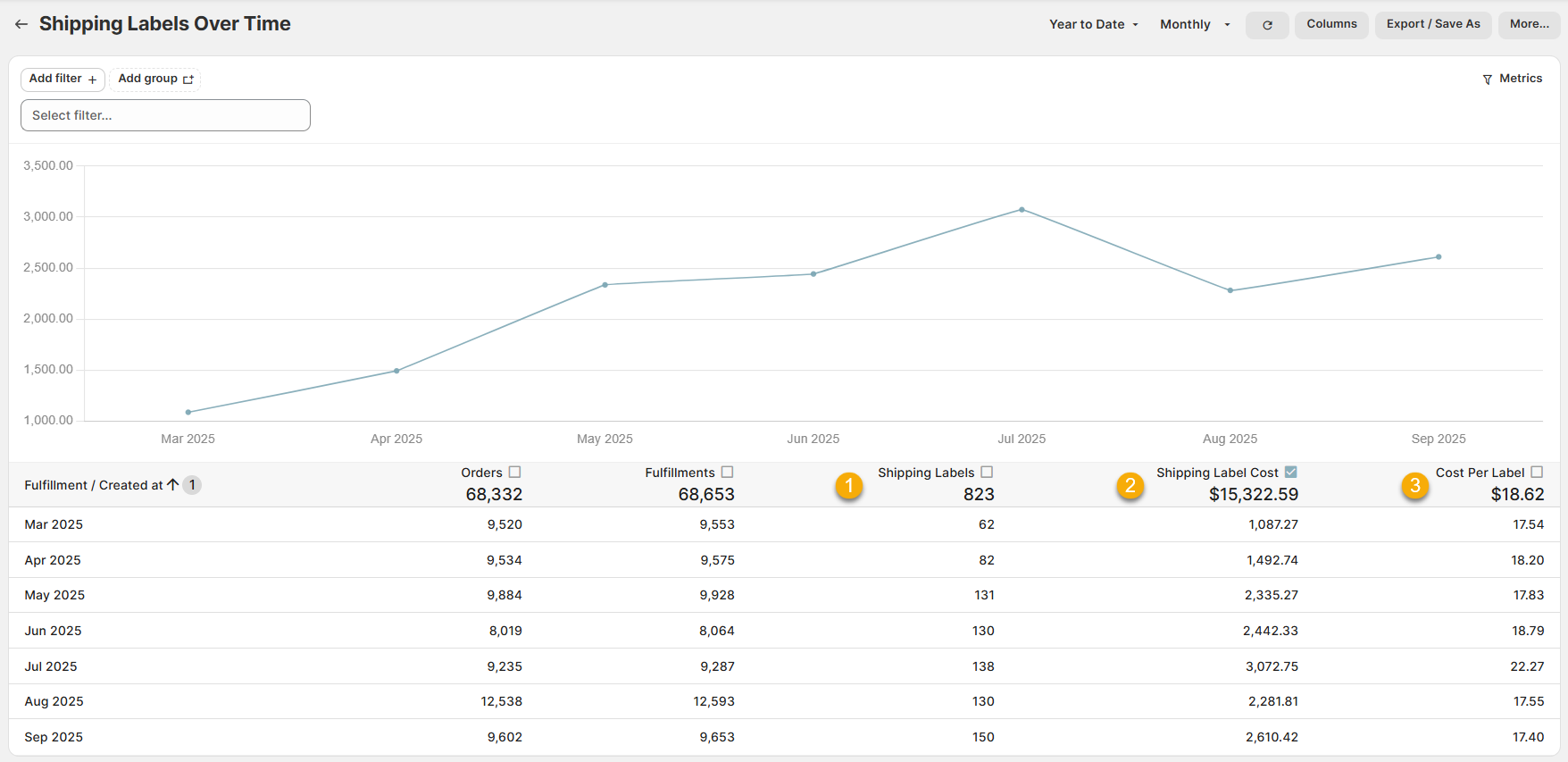Toggle the Fulfillments chart checkbox

(727, 472)
